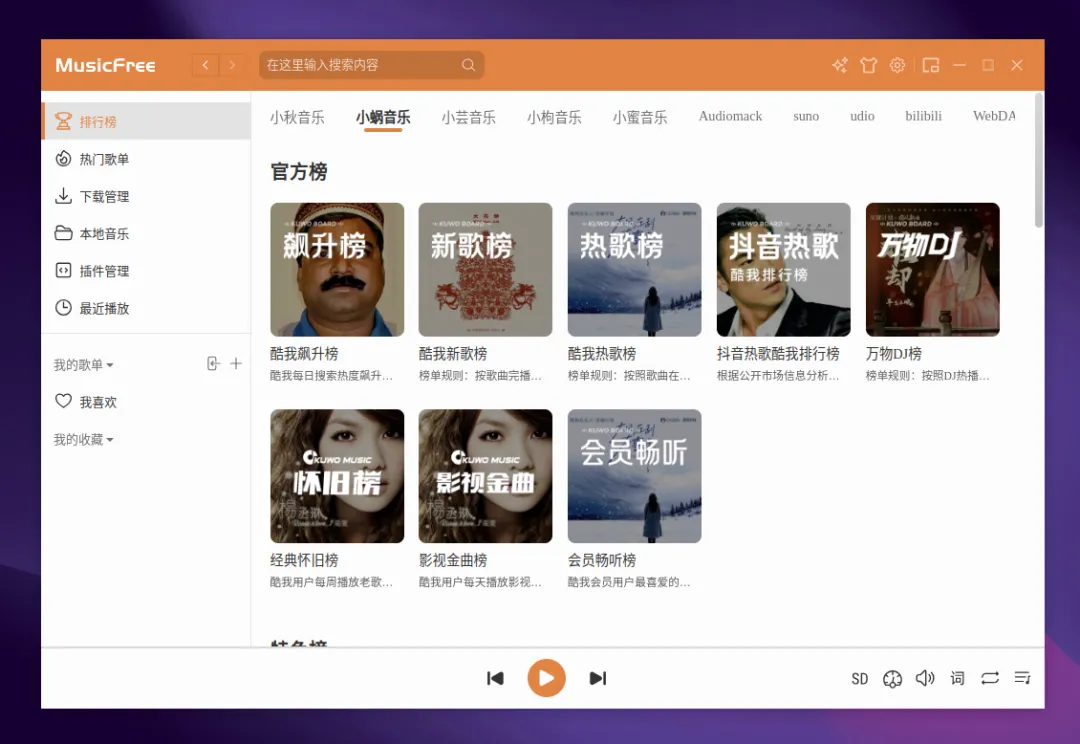
Task: Open playback speed dial icon
Action: [x=892, y=679]
